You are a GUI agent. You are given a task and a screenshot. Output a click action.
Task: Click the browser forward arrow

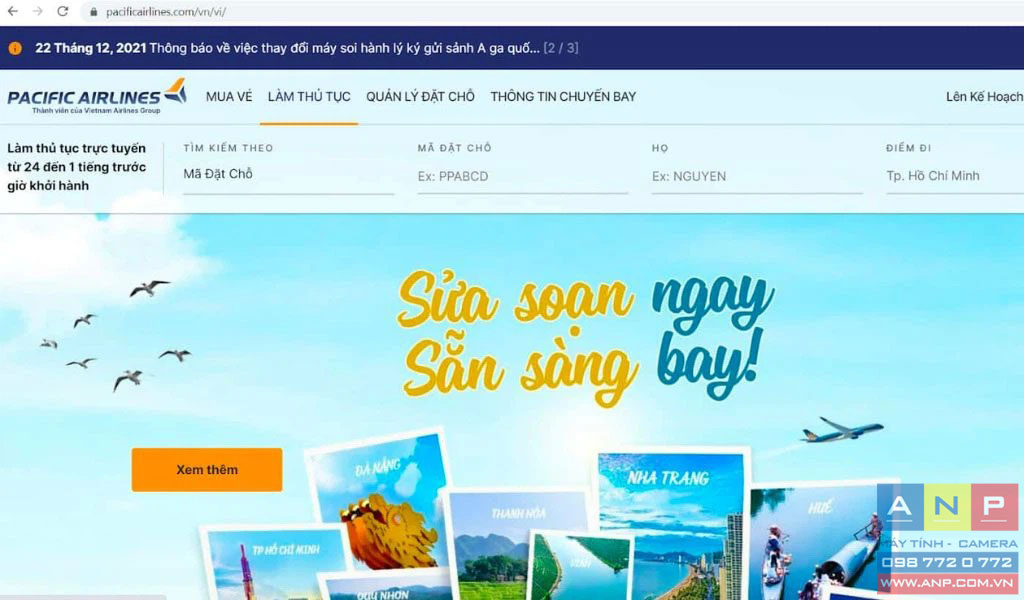click(x=37, y=11)
